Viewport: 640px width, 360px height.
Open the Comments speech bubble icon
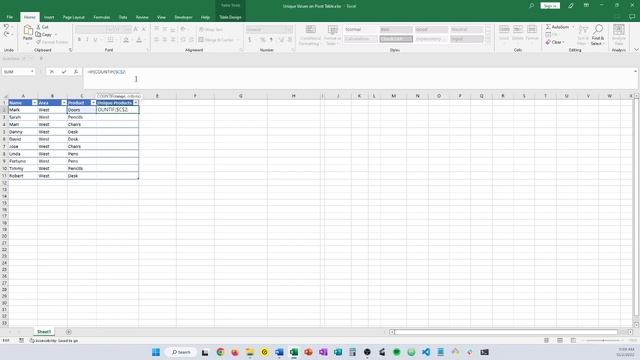(632, 17)
